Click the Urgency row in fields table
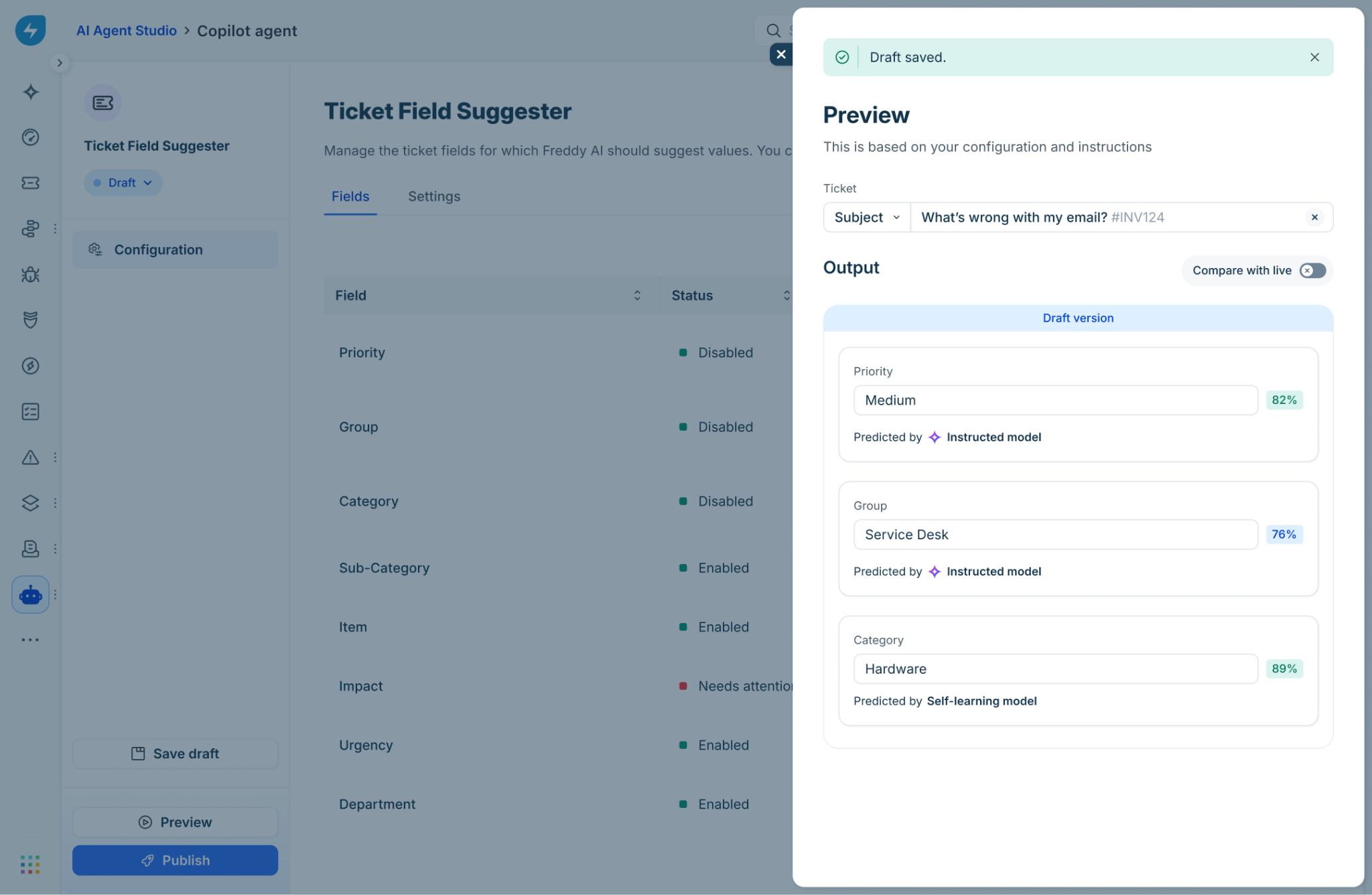The image size is (1372, 895). click(x=559, y=745)
